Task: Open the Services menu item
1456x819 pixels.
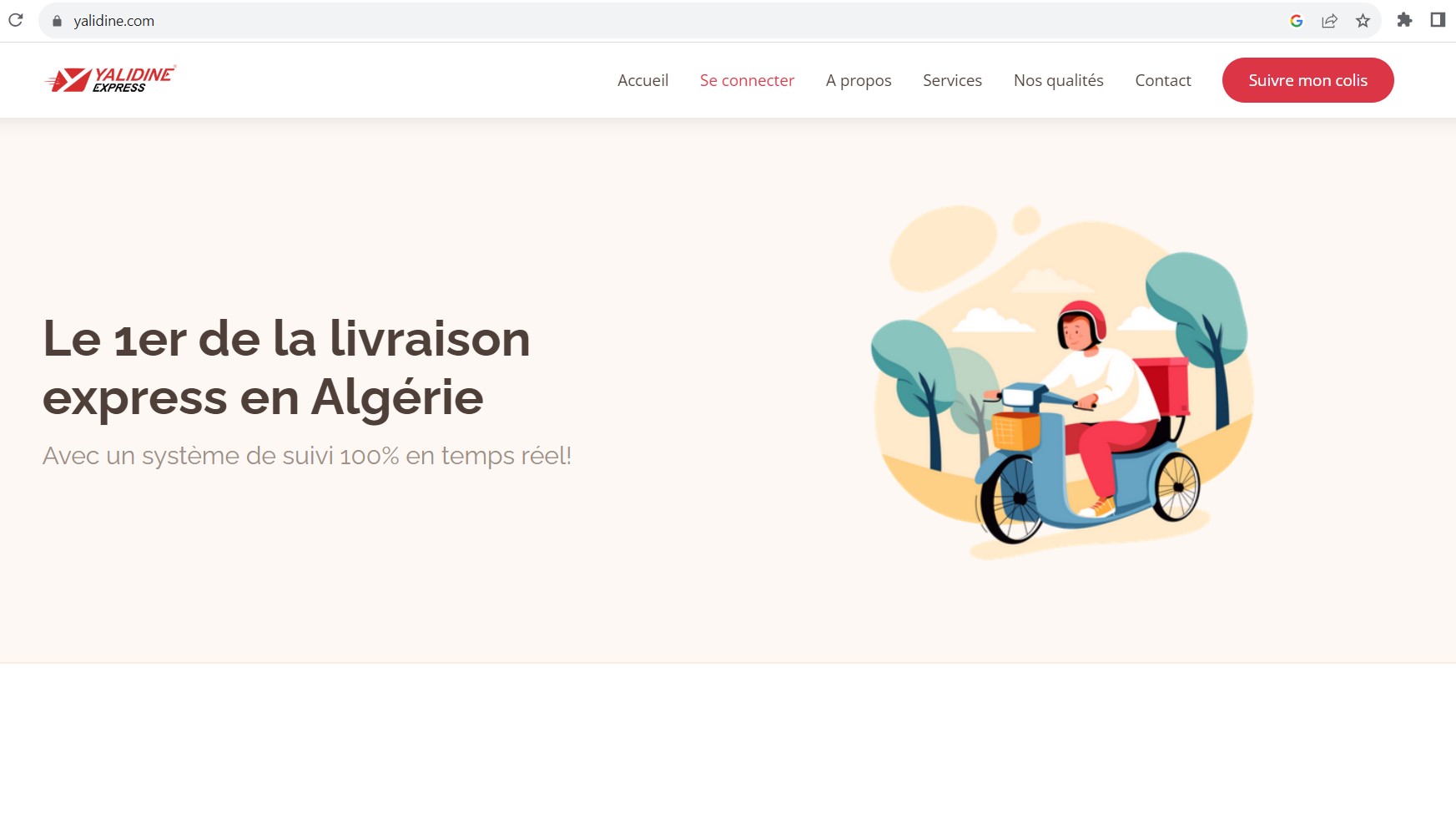Action: coord(952,80)
